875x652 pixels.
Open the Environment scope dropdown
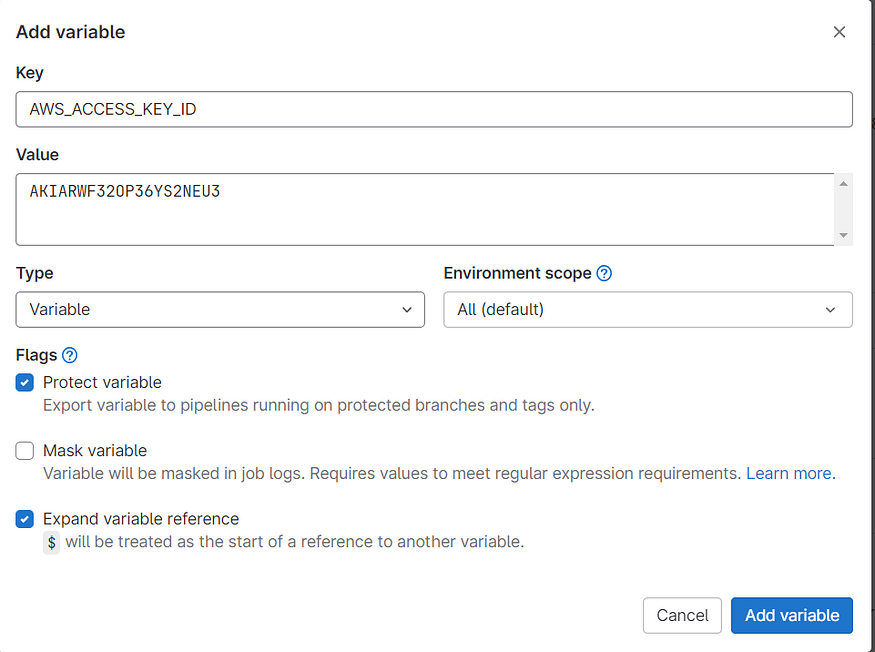click(x=647, y=310)
